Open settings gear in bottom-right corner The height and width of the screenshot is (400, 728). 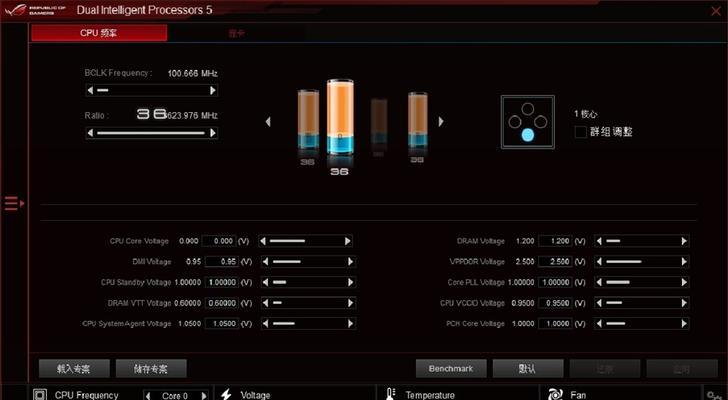(713, 395)
